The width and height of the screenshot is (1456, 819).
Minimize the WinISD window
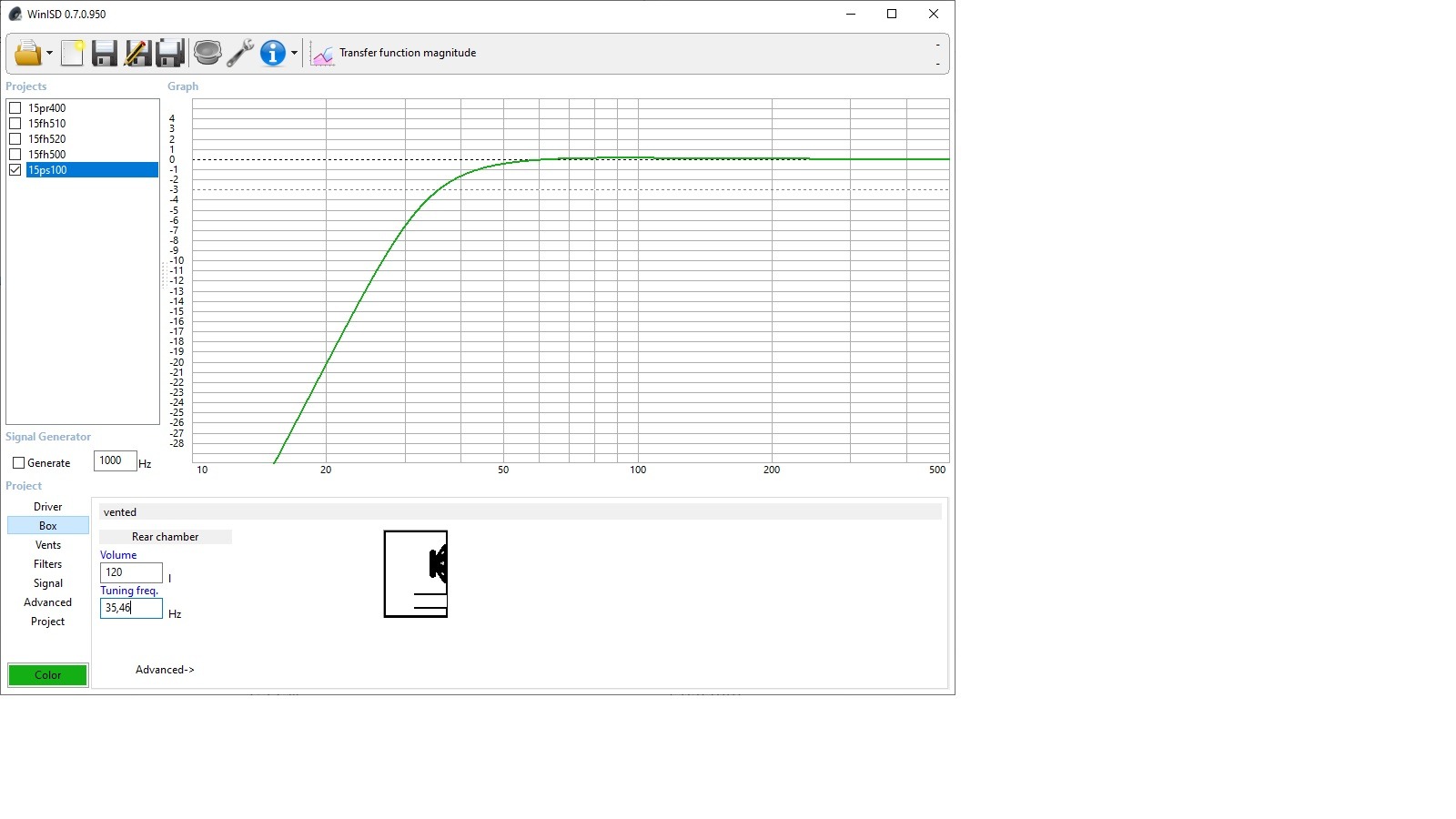pos(851,14)
